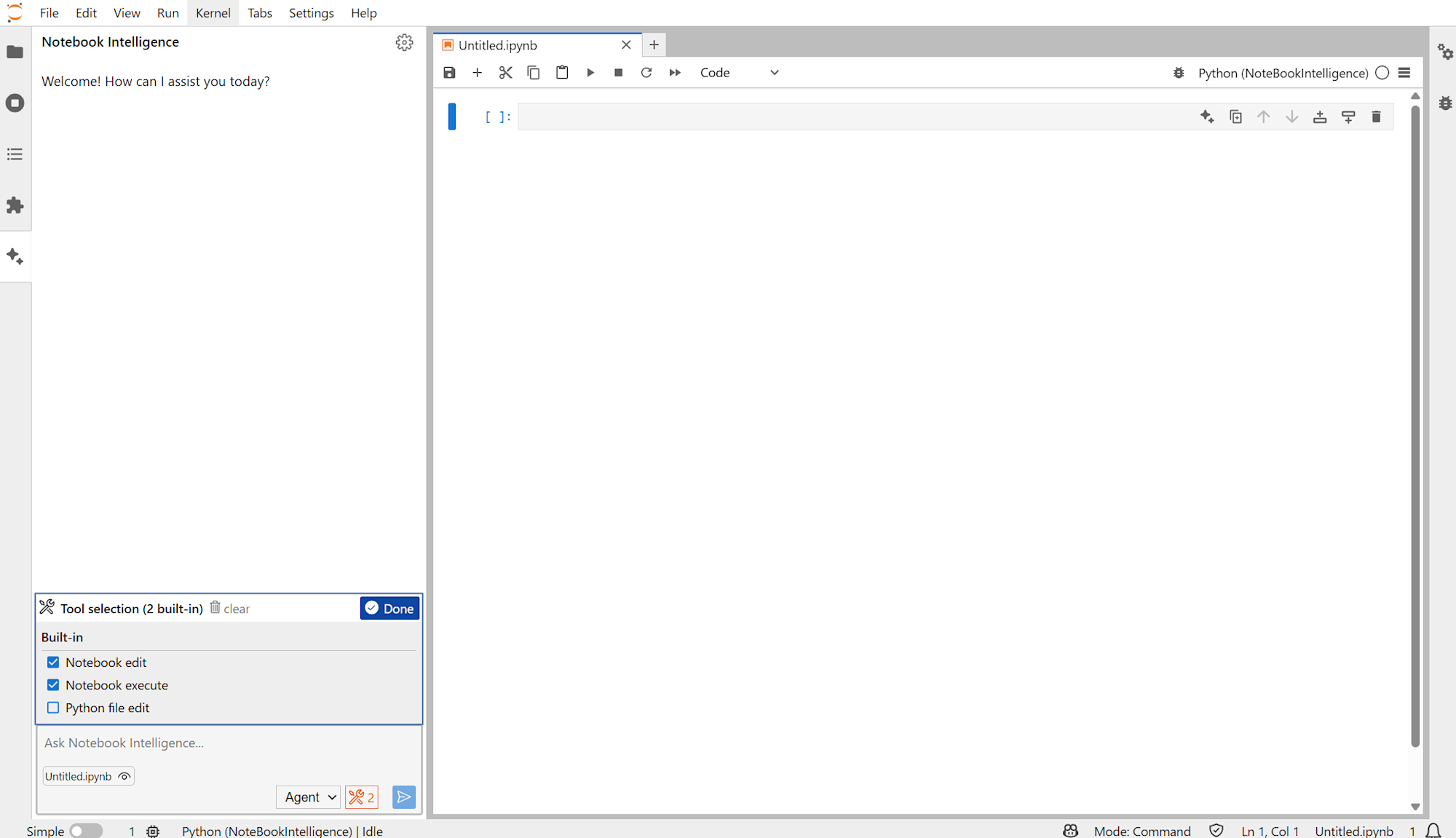
Task: Click kernel Idle status in status bar
Action: pos(282,831)
